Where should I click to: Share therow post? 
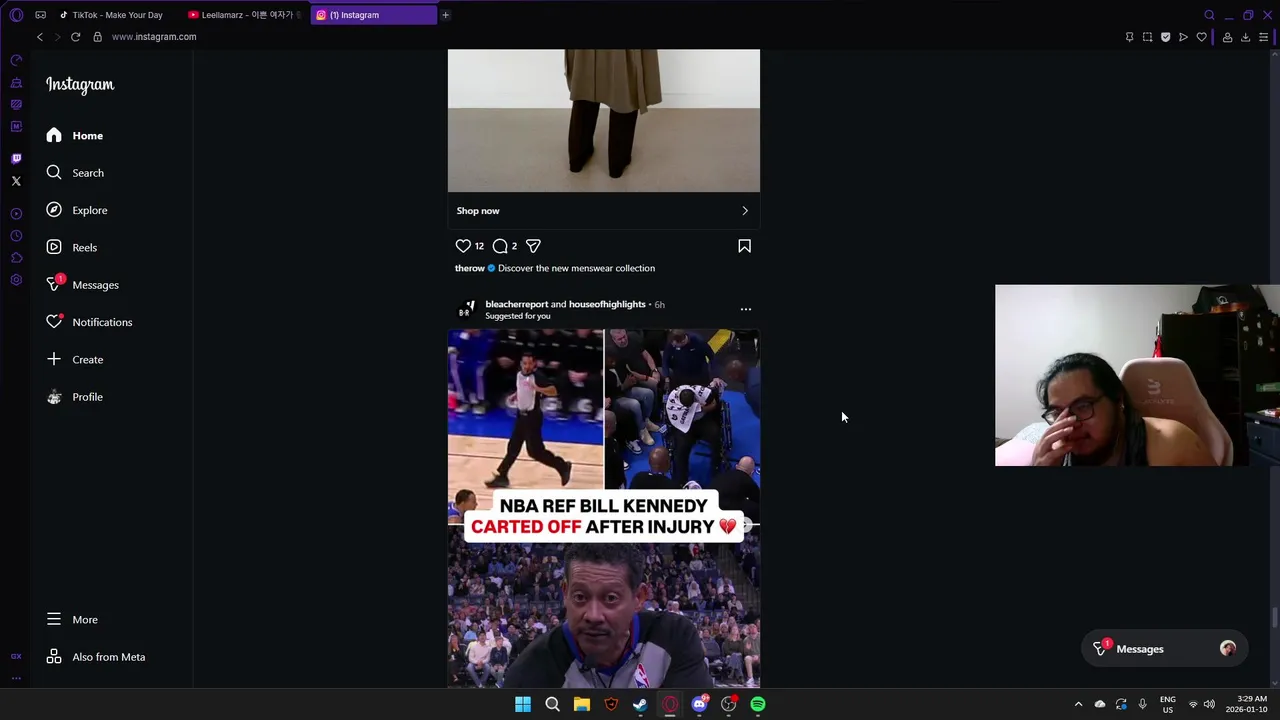(533, 246)
